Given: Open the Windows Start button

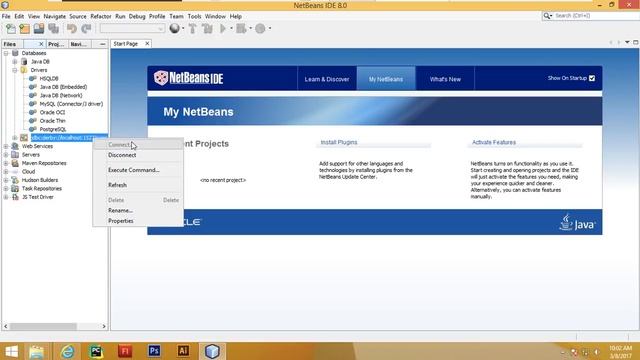Looking at the screenshot, I should tap(11, 351).
